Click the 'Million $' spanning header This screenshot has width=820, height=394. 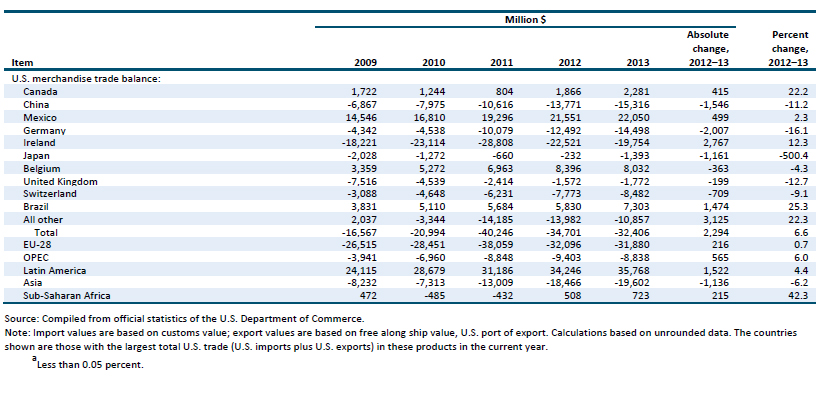click(526, 20)
